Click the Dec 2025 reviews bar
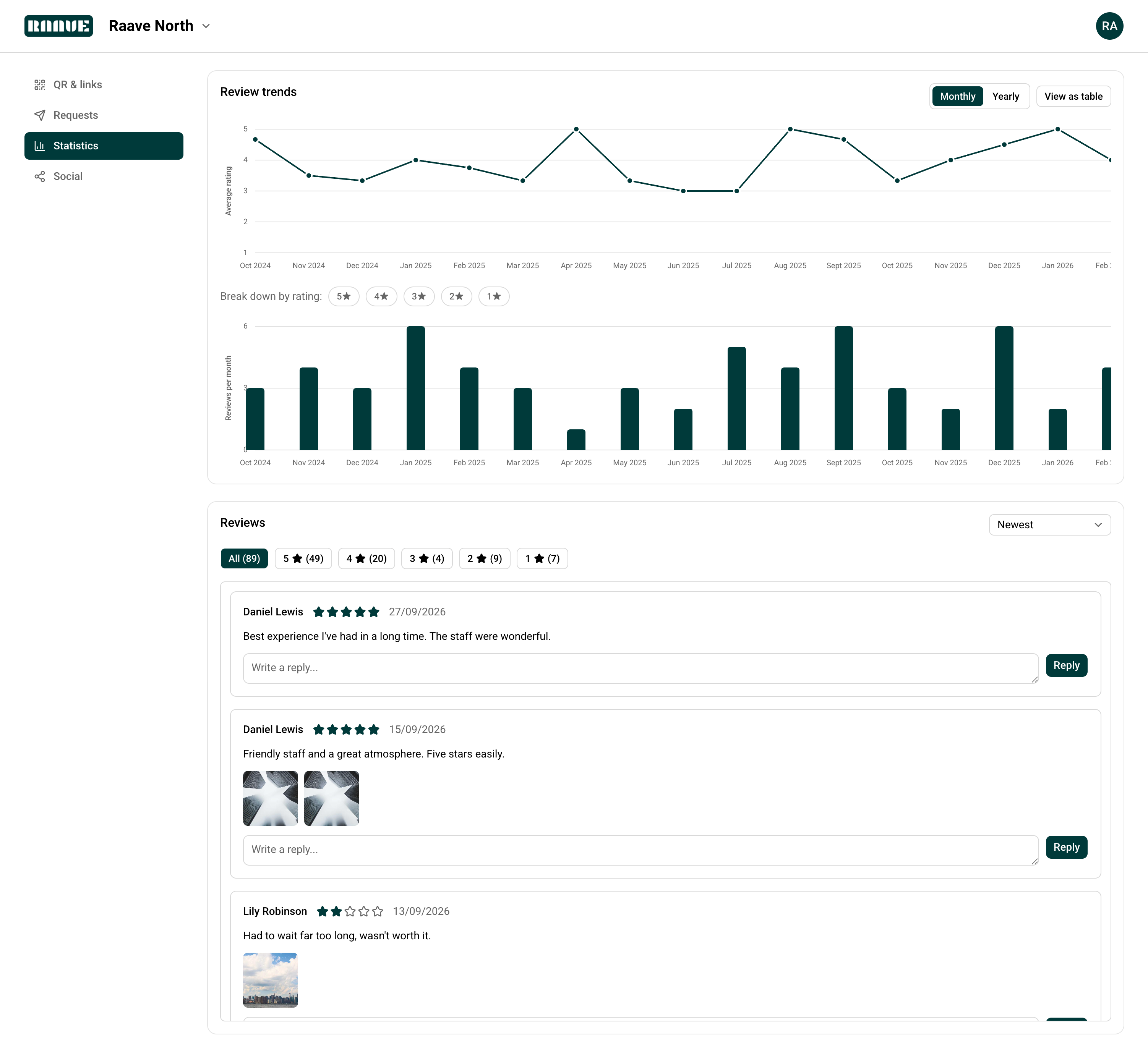The image size is (1148, 1052). (1004, 388)
